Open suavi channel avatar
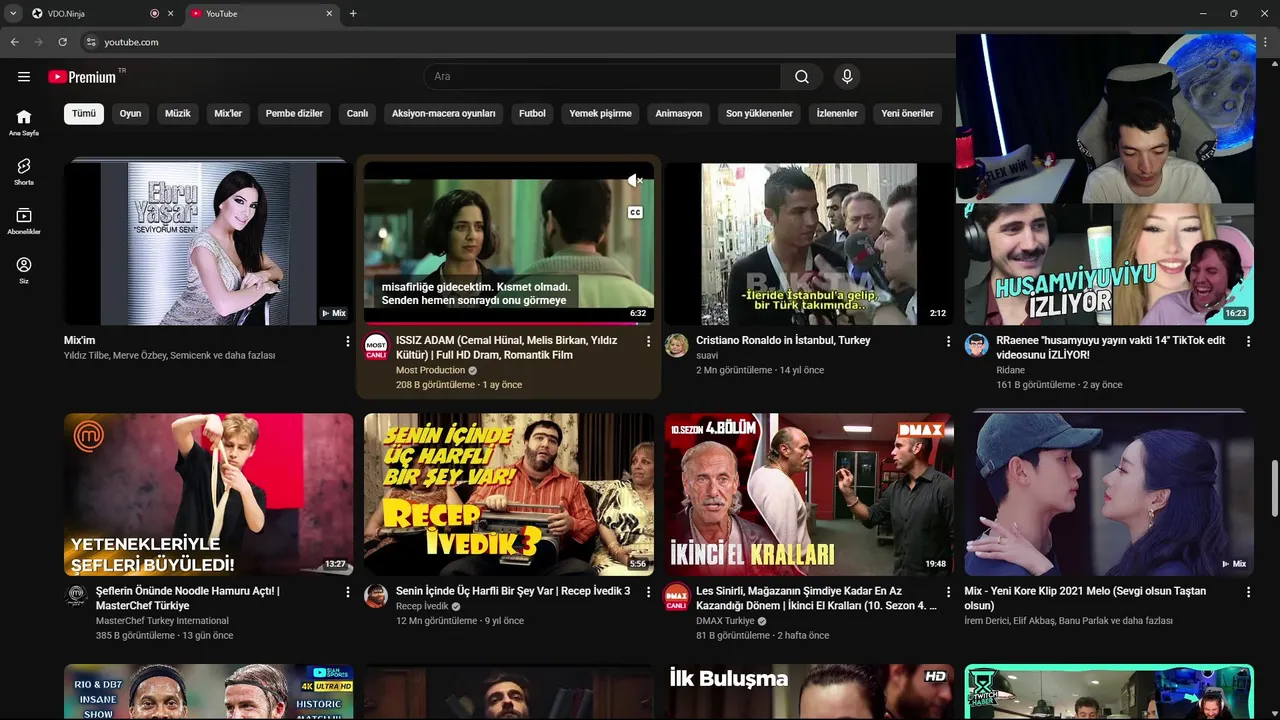The width and height of the screenshot is (1280, 720). [x=676, y=346]
